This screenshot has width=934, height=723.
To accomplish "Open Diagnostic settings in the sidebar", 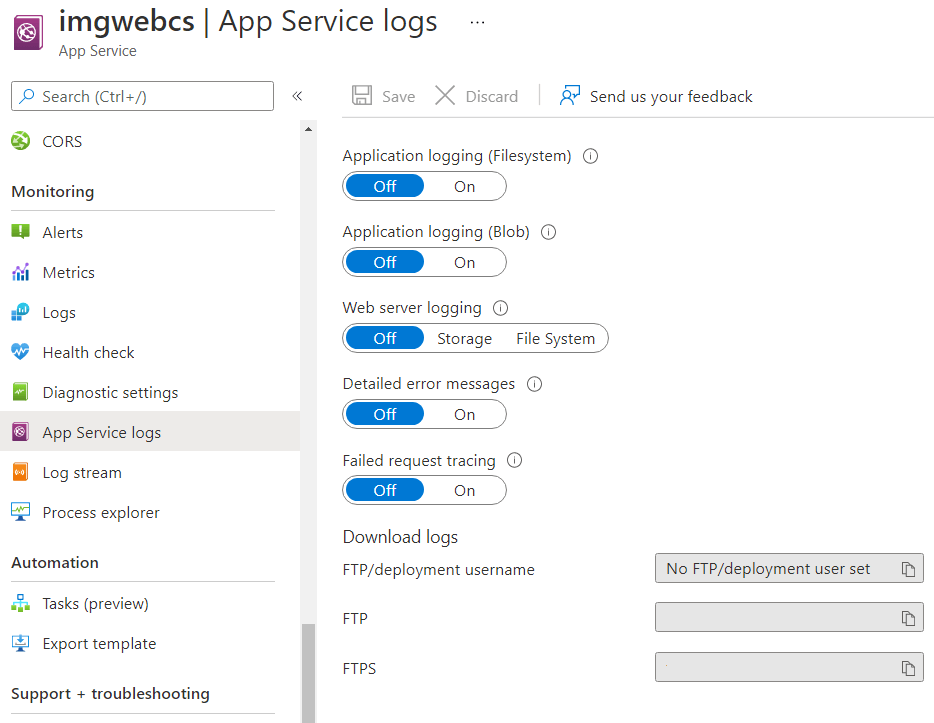I will click(110, 393).
